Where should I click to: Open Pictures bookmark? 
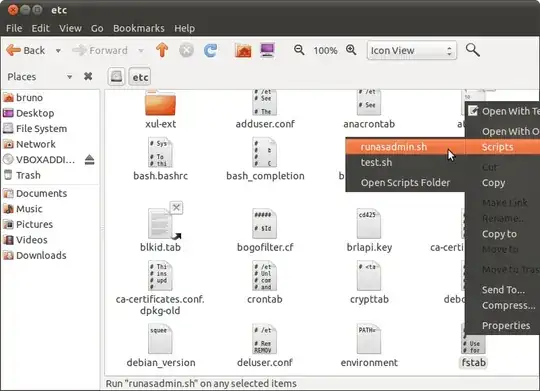50,224
